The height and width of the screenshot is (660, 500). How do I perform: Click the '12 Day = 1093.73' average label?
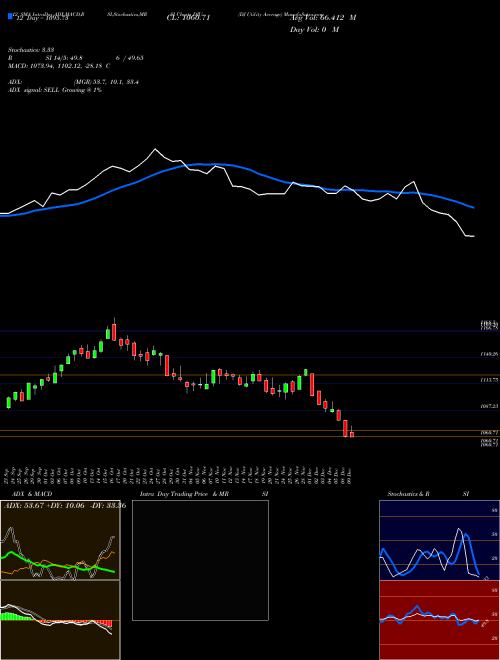coord(42,19)
